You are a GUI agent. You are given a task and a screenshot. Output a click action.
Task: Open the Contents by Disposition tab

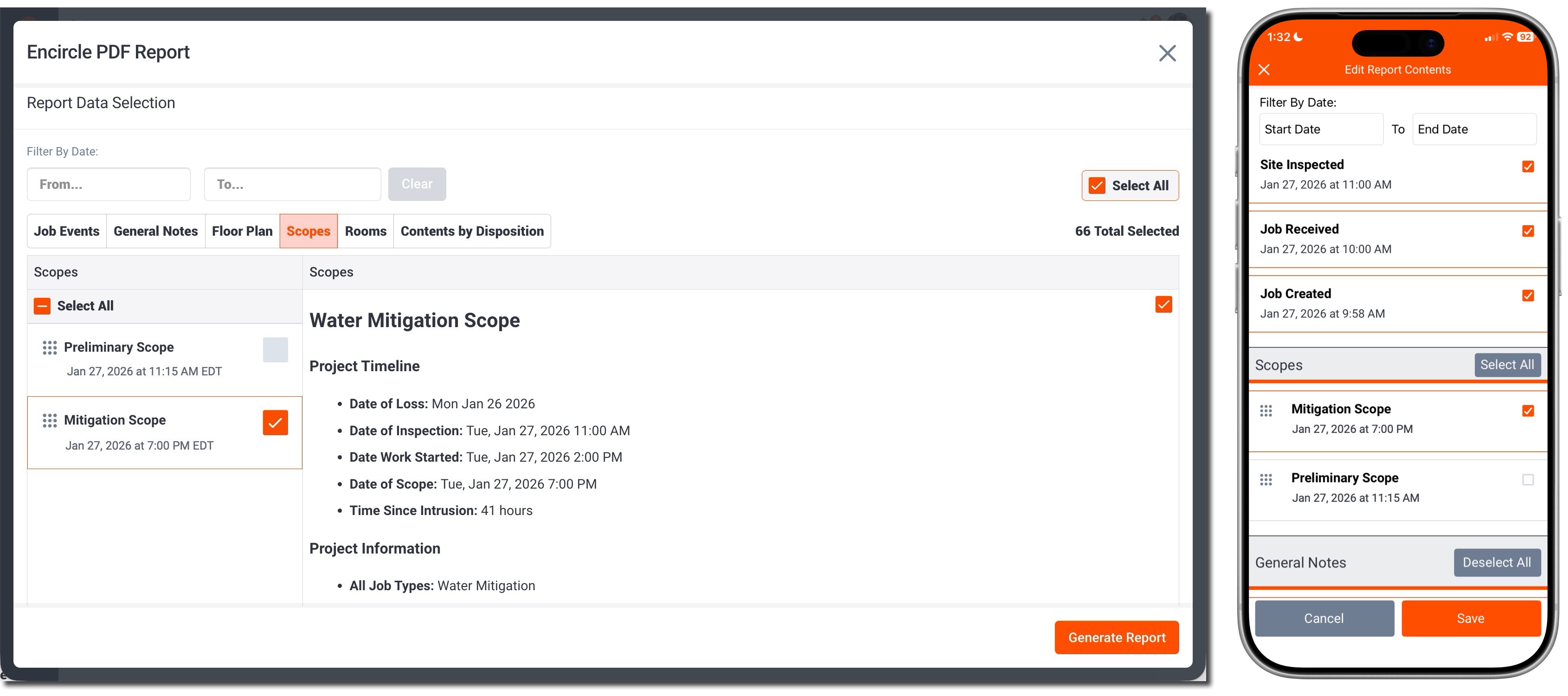[x=472, y=231]
